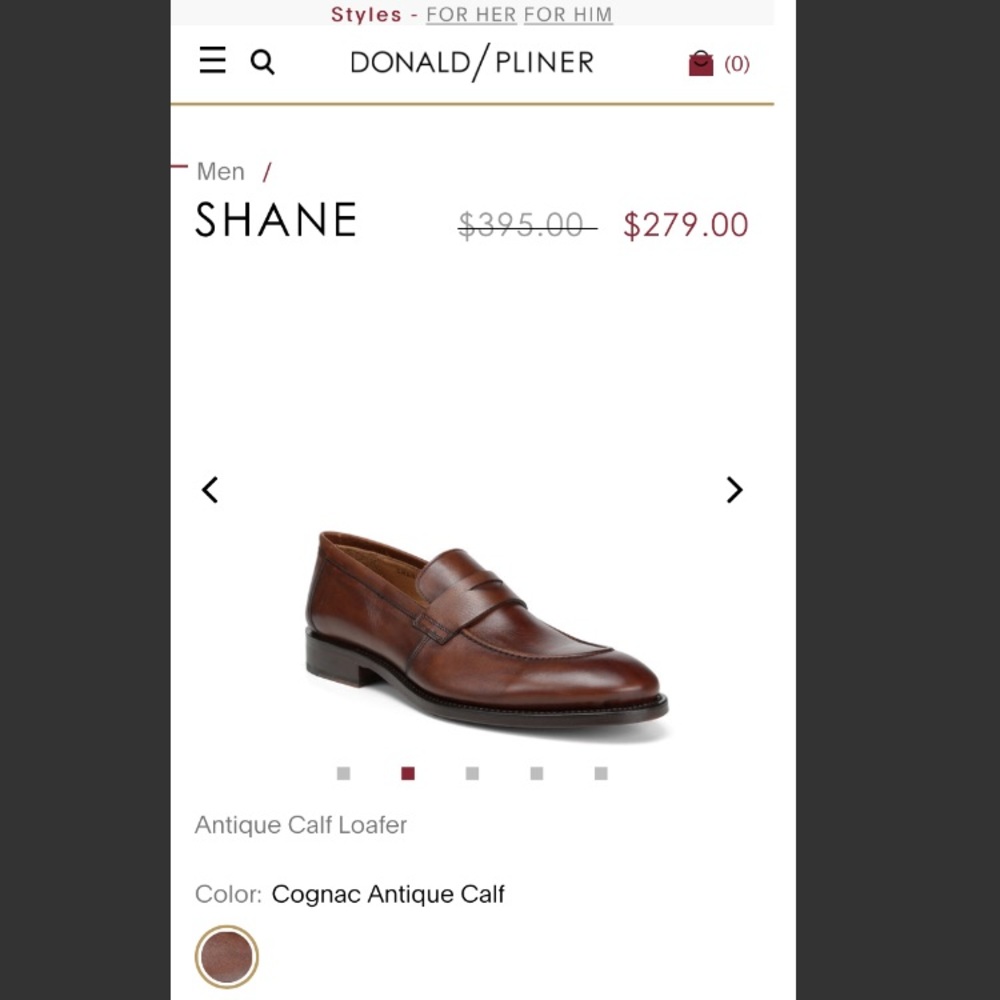Image resolution: width=1000 pixels, height=1000 pixels.
Task: Open the FOR HER styles page
Action: pyautogui.click(x=470, y=14)
